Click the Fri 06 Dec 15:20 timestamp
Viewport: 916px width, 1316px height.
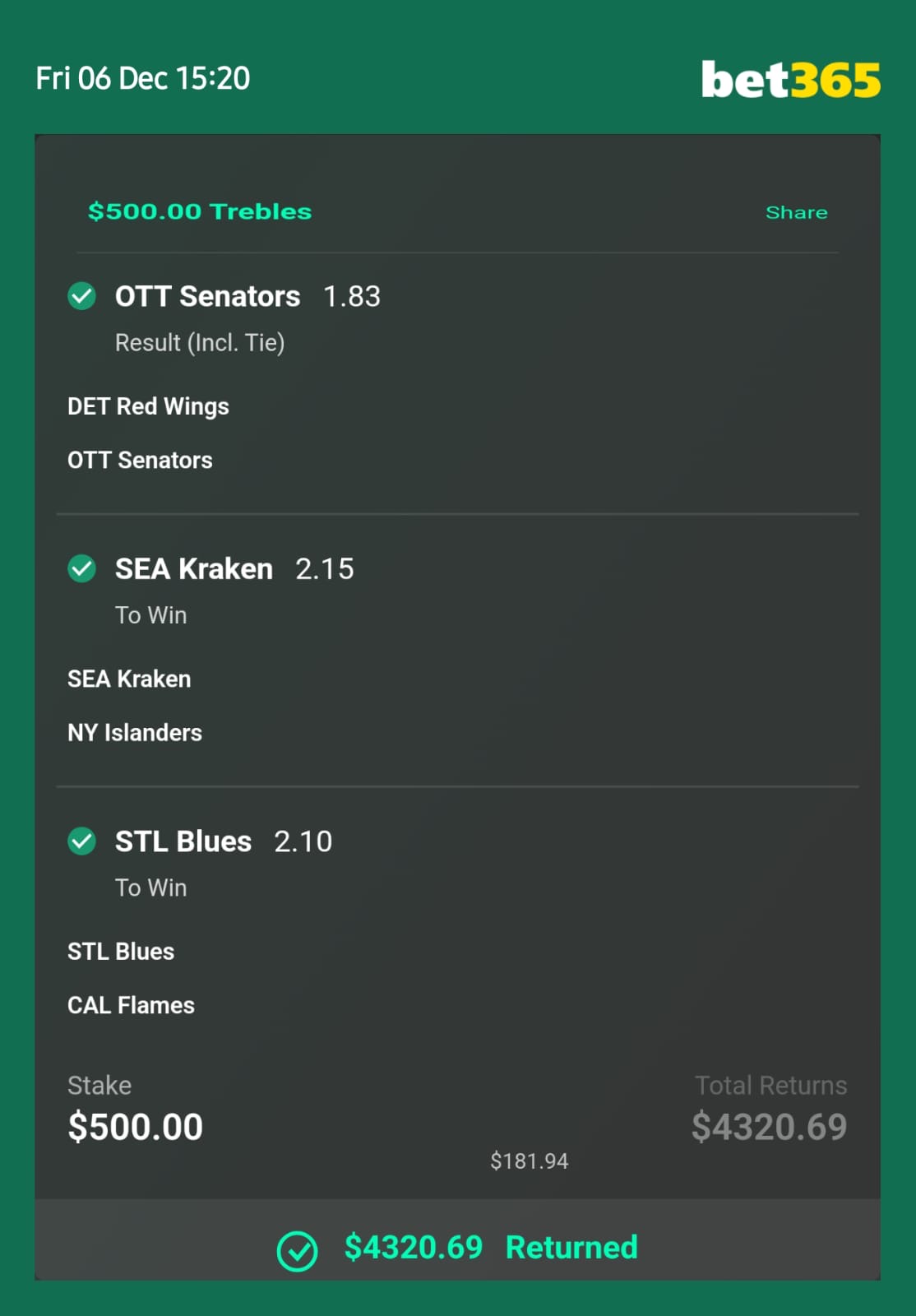click(x=143, y=78)
